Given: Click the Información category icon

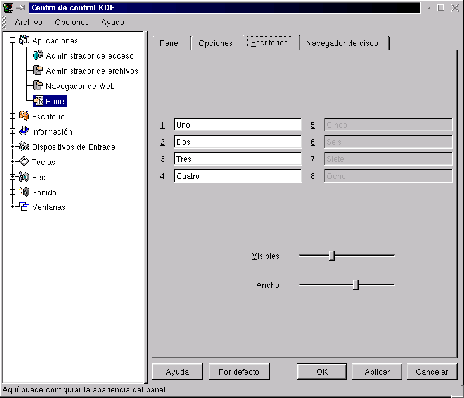Looking at the screenshot, I should pyautogui.click(x=24, y=131).
